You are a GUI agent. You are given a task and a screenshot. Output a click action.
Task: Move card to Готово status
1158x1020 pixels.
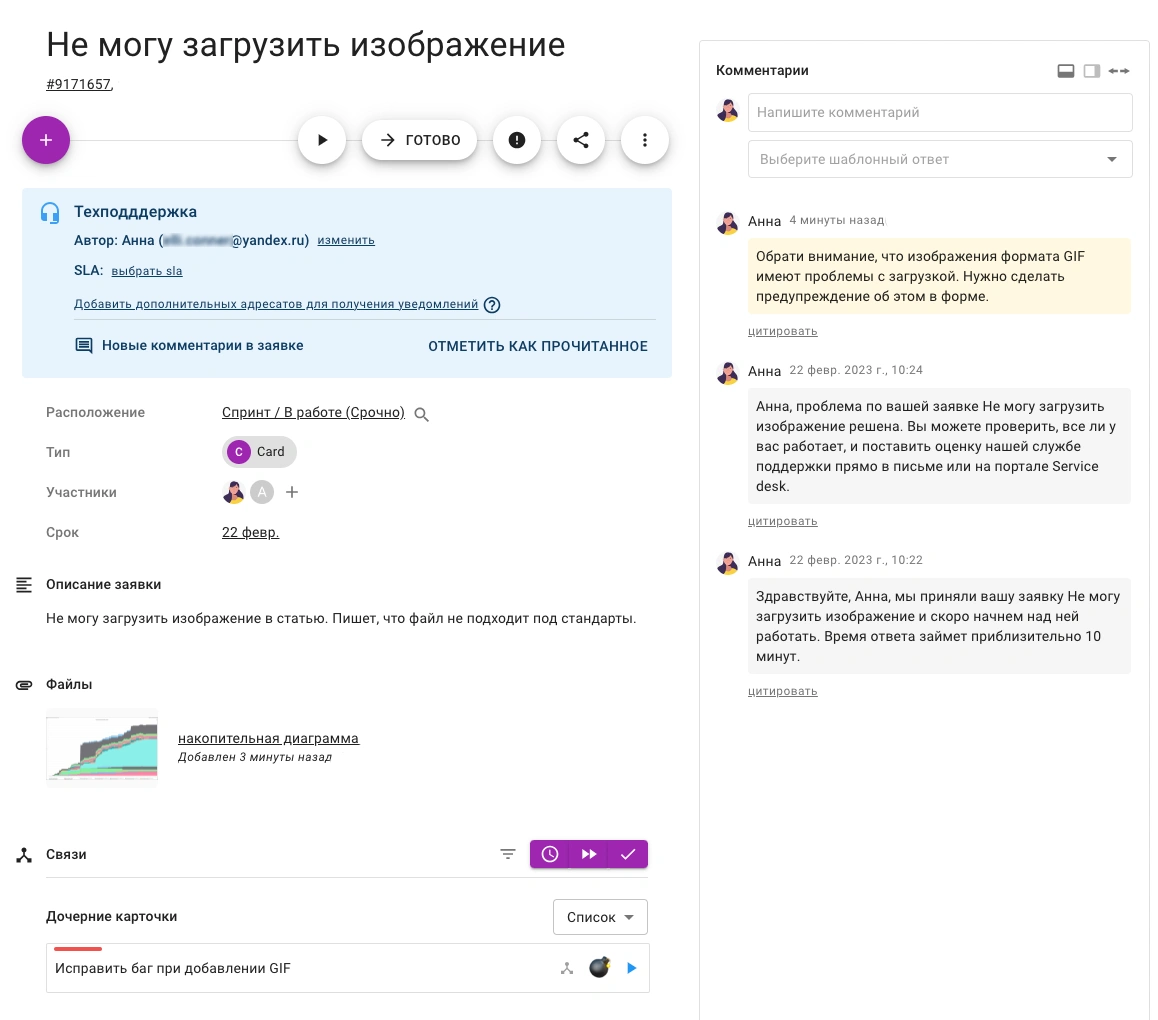point(420,140)
